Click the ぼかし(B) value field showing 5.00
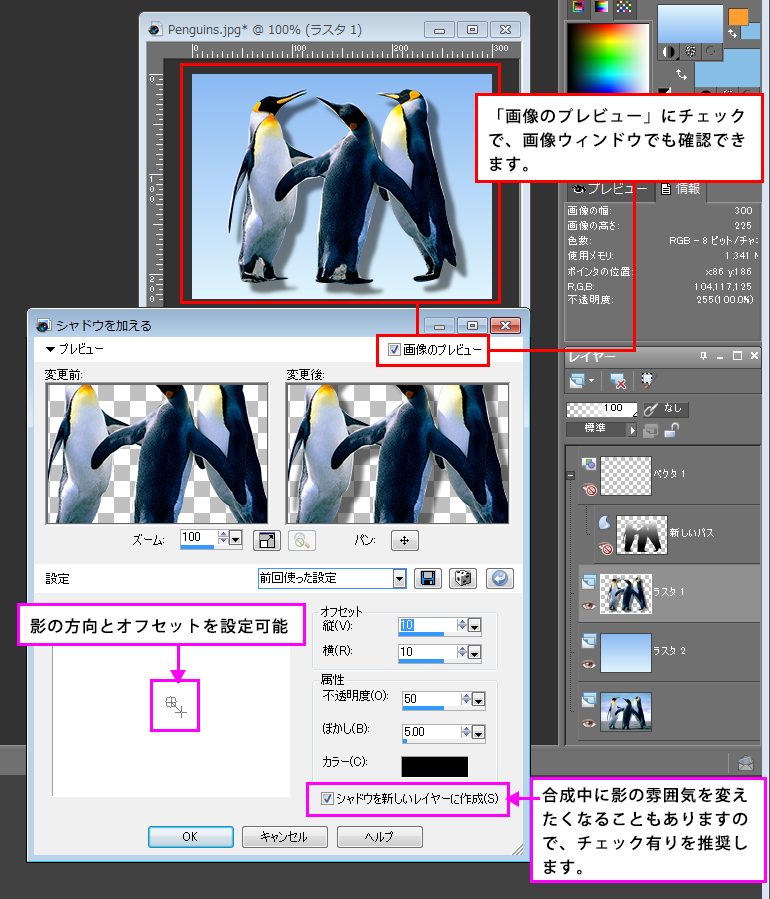 click(432, 732)
